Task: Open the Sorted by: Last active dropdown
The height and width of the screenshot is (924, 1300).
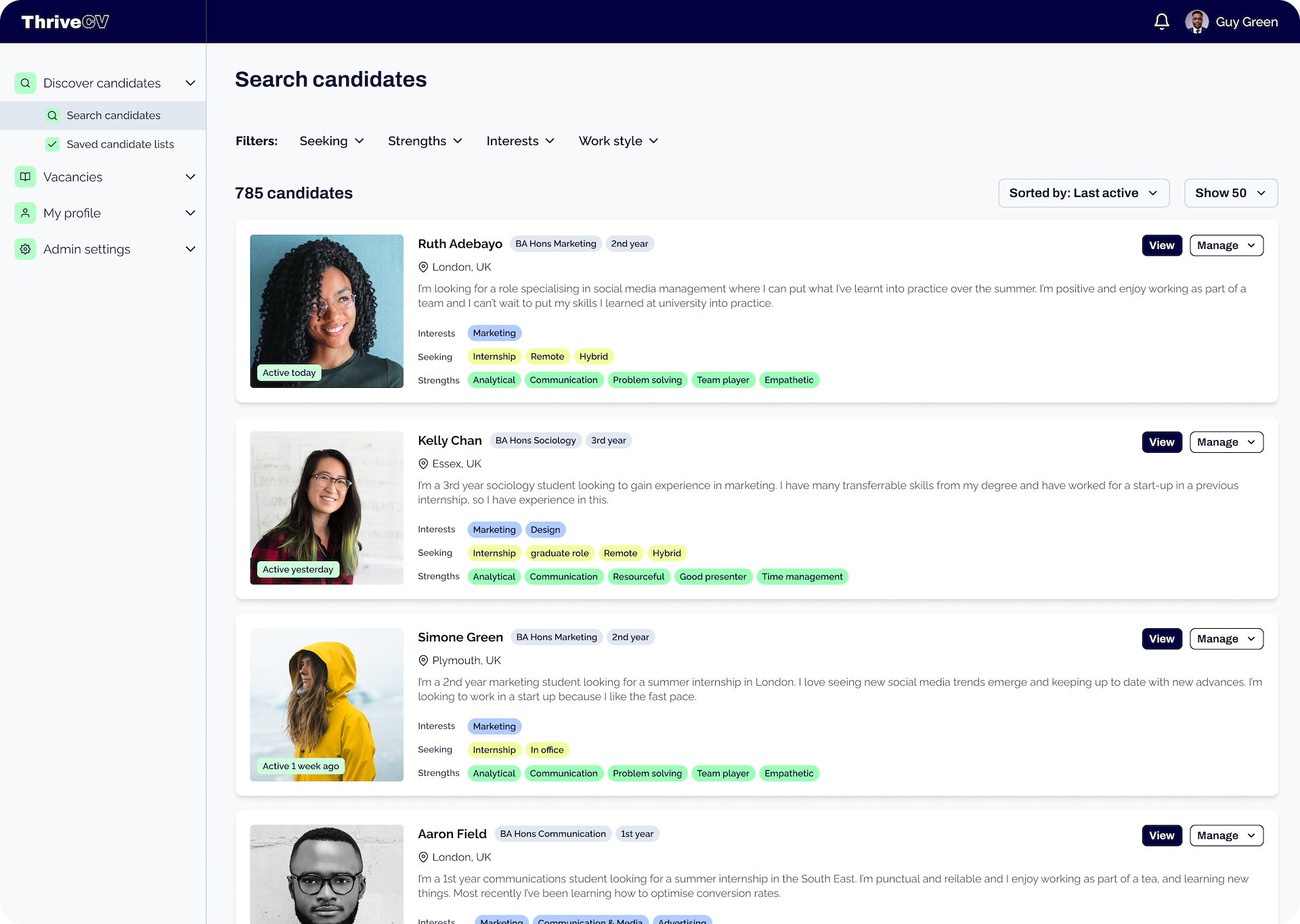Action: [x=1083, y=193]
